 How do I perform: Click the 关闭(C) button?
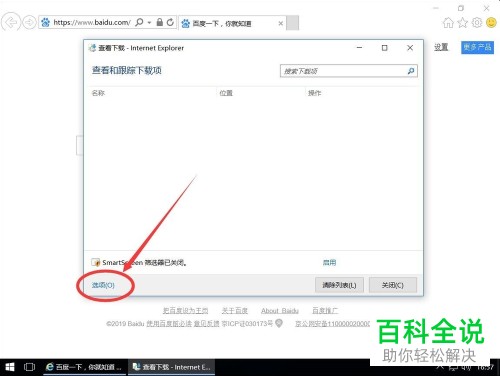pos(393,285)
